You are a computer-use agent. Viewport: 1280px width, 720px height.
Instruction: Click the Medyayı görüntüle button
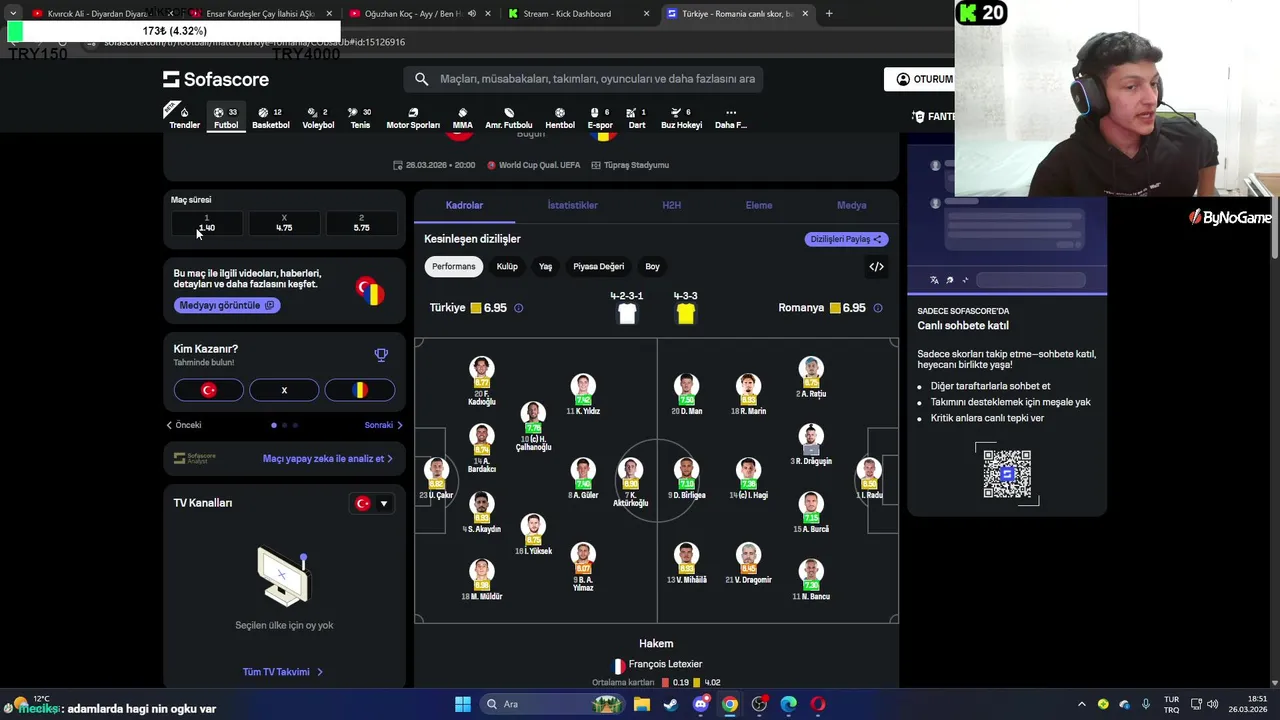(227, 305)
